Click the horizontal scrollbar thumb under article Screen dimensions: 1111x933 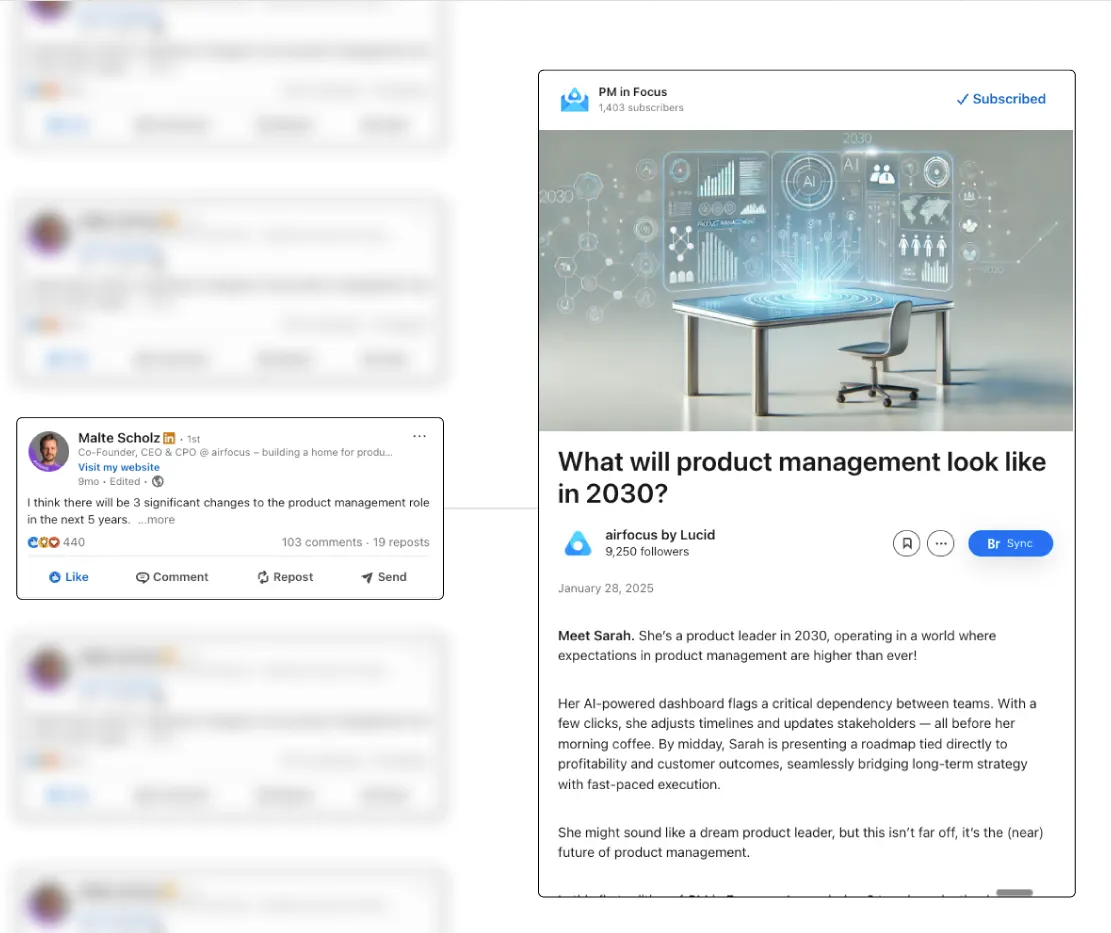1015,893
